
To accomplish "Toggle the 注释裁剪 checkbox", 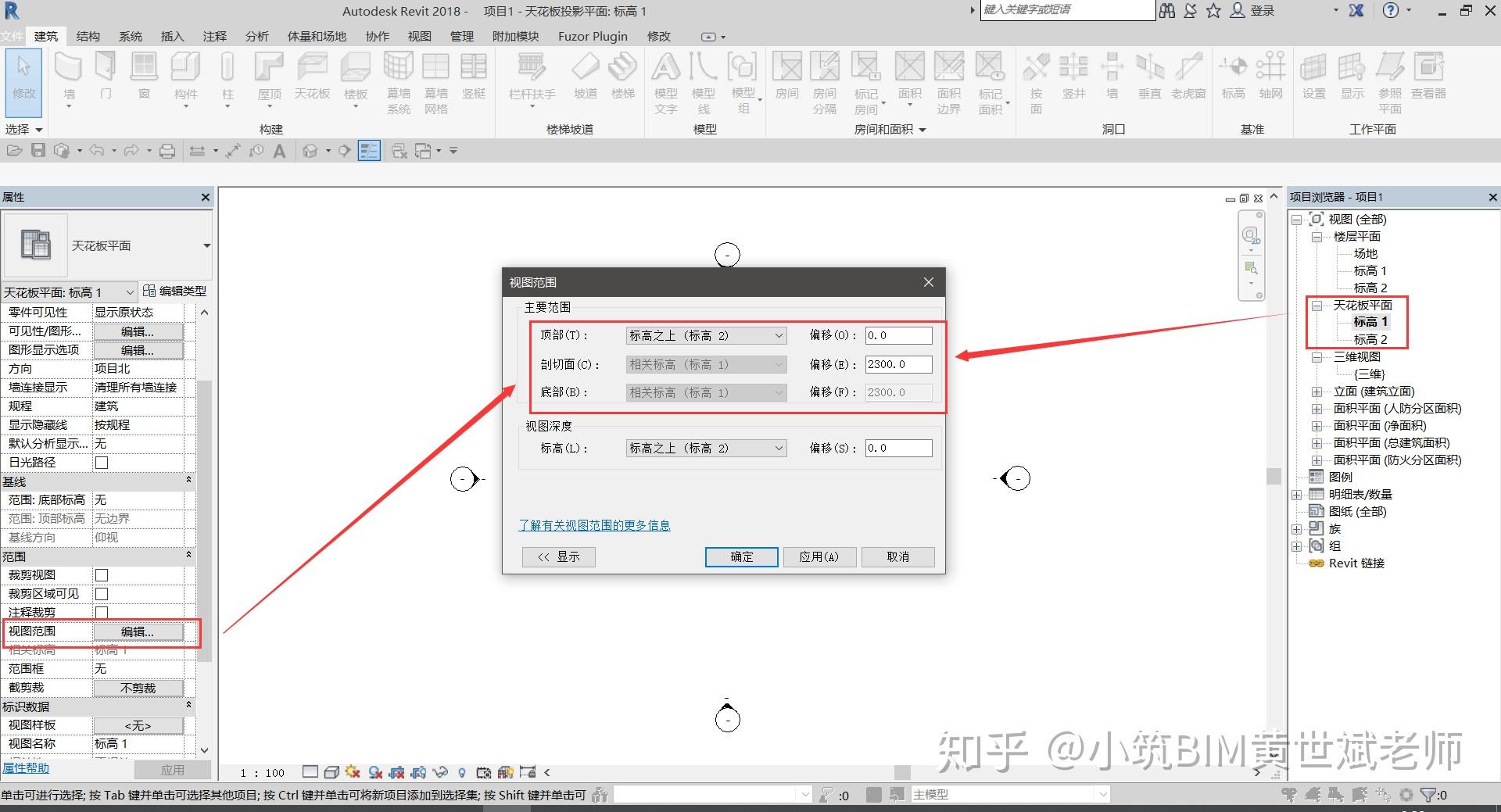I will [x=102, y=612].
